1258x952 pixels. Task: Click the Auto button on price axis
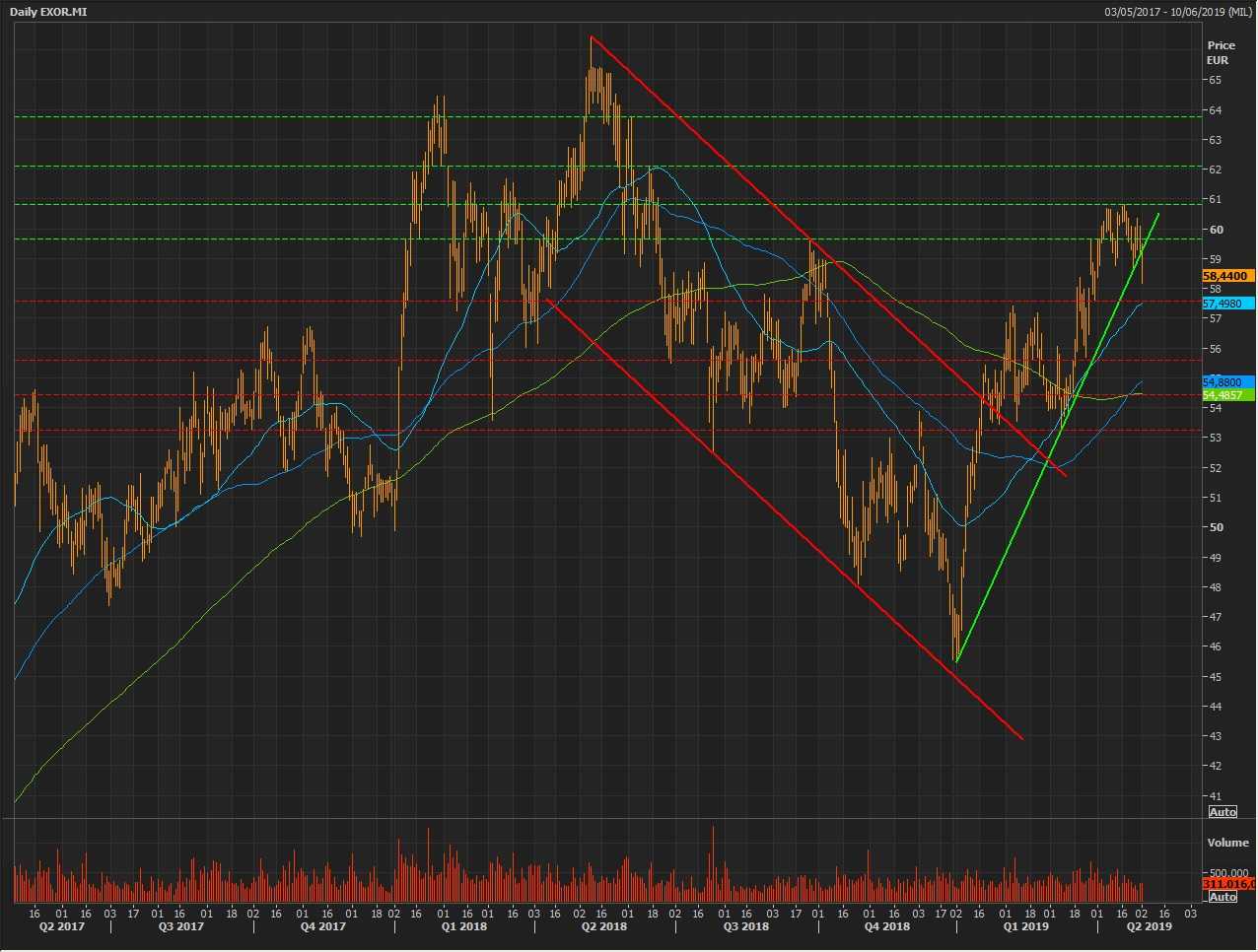tap(1222, 812)
